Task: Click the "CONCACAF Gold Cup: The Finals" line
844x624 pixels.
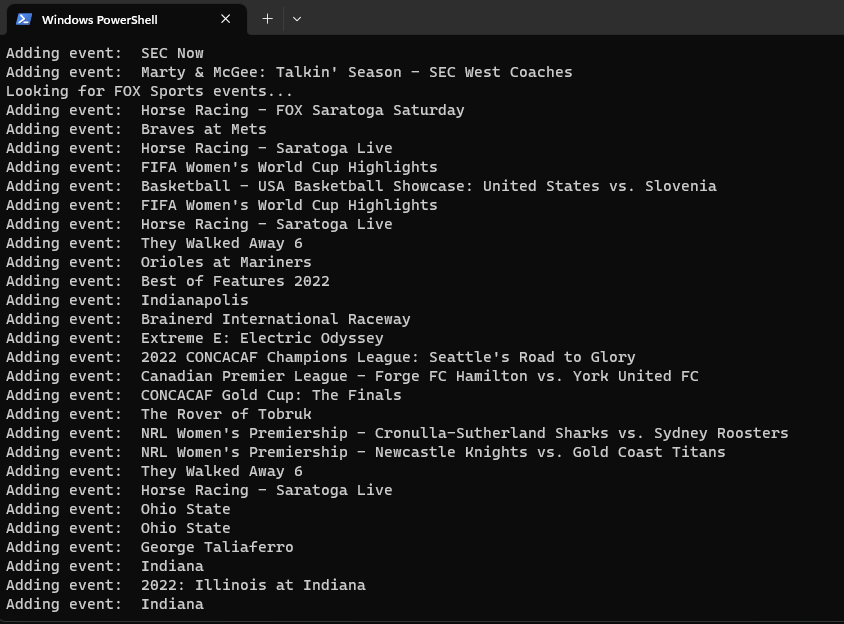Action: [271, 395]
